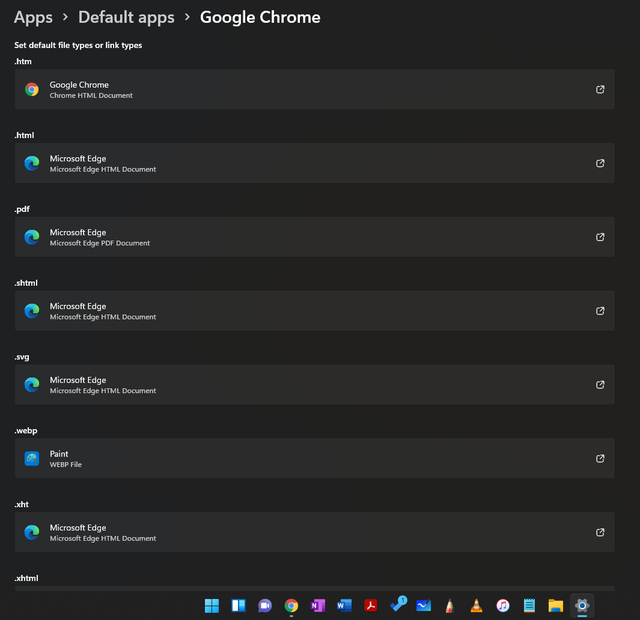
Task: Click the 'Google Chrome' app name in .htm row
Action: pyautogui.click(x=79, y=85)
